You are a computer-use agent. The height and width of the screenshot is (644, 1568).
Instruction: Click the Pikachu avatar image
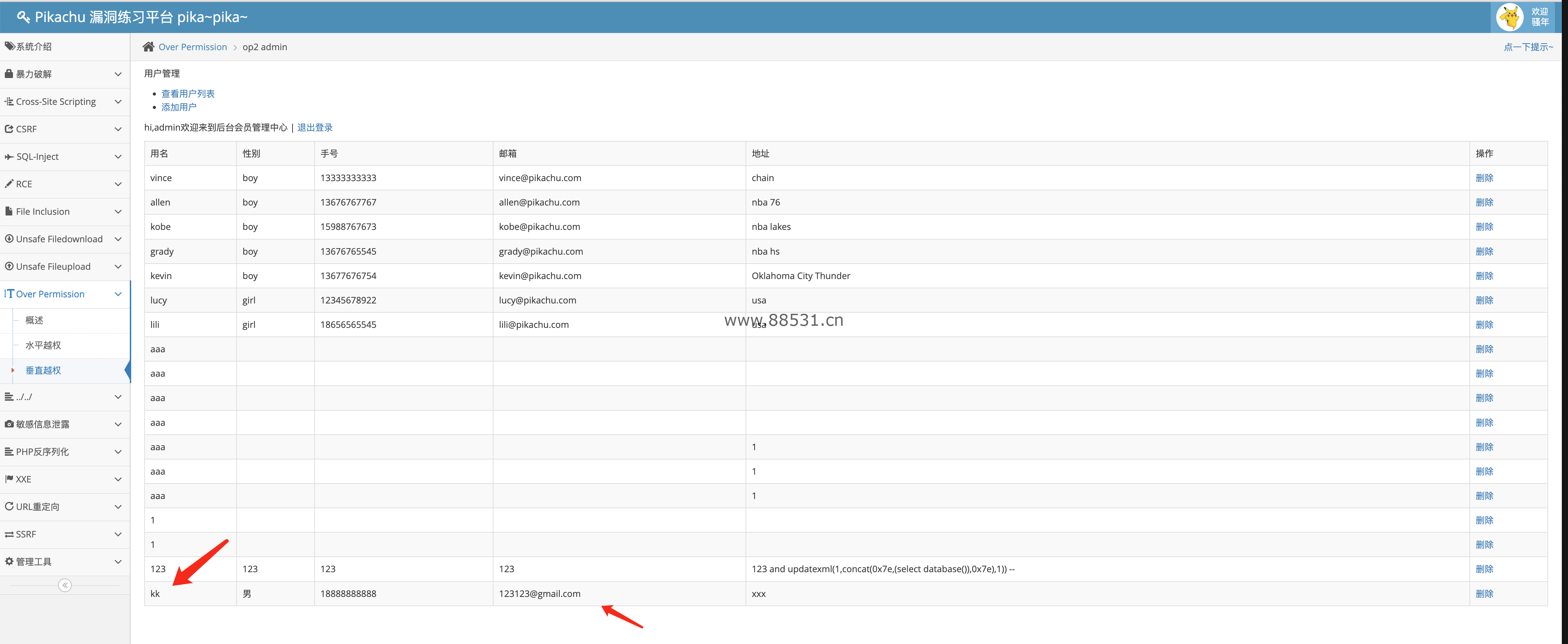(1510, 17)
